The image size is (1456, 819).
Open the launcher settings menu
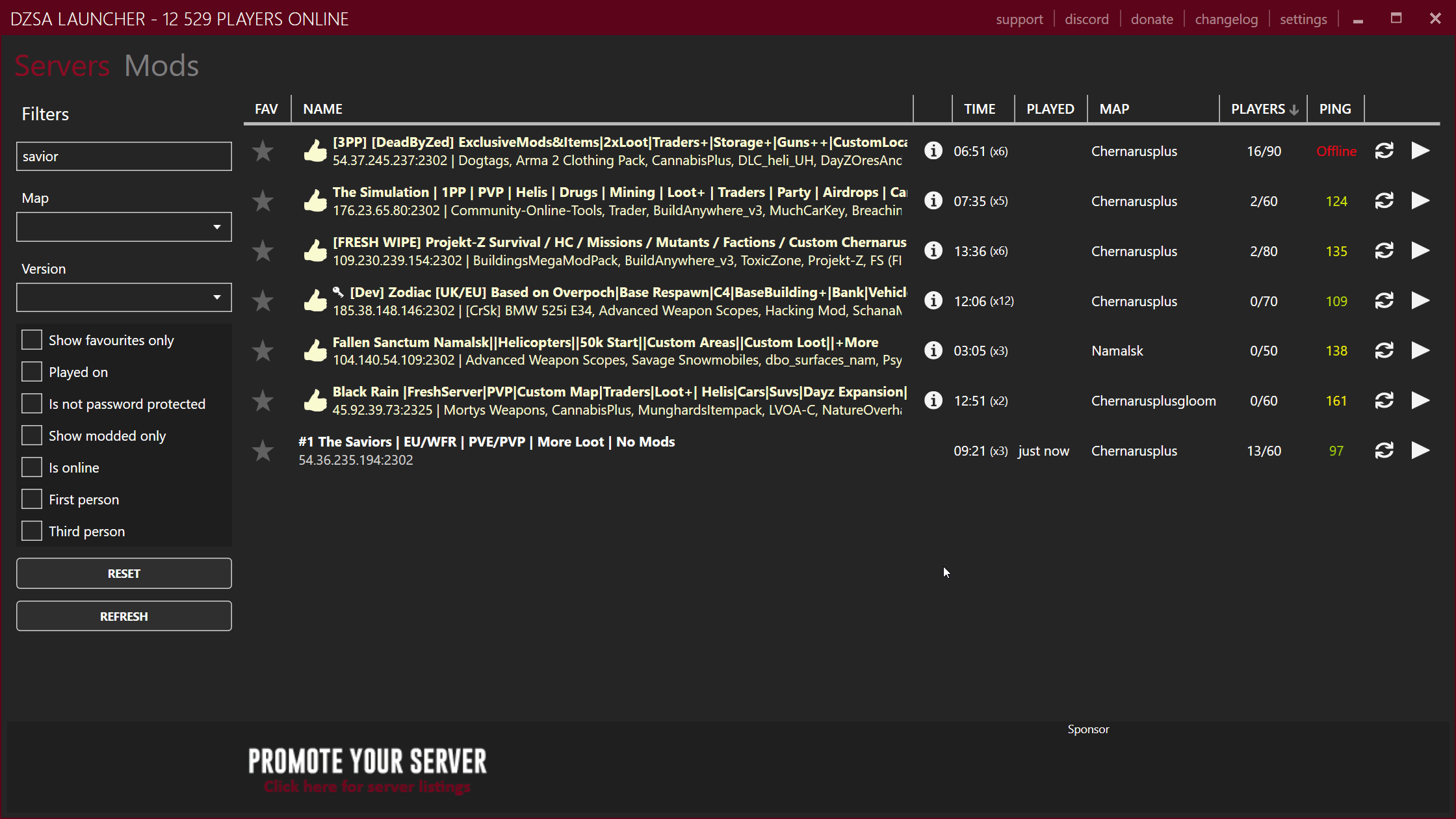[x=1304, y=19]
